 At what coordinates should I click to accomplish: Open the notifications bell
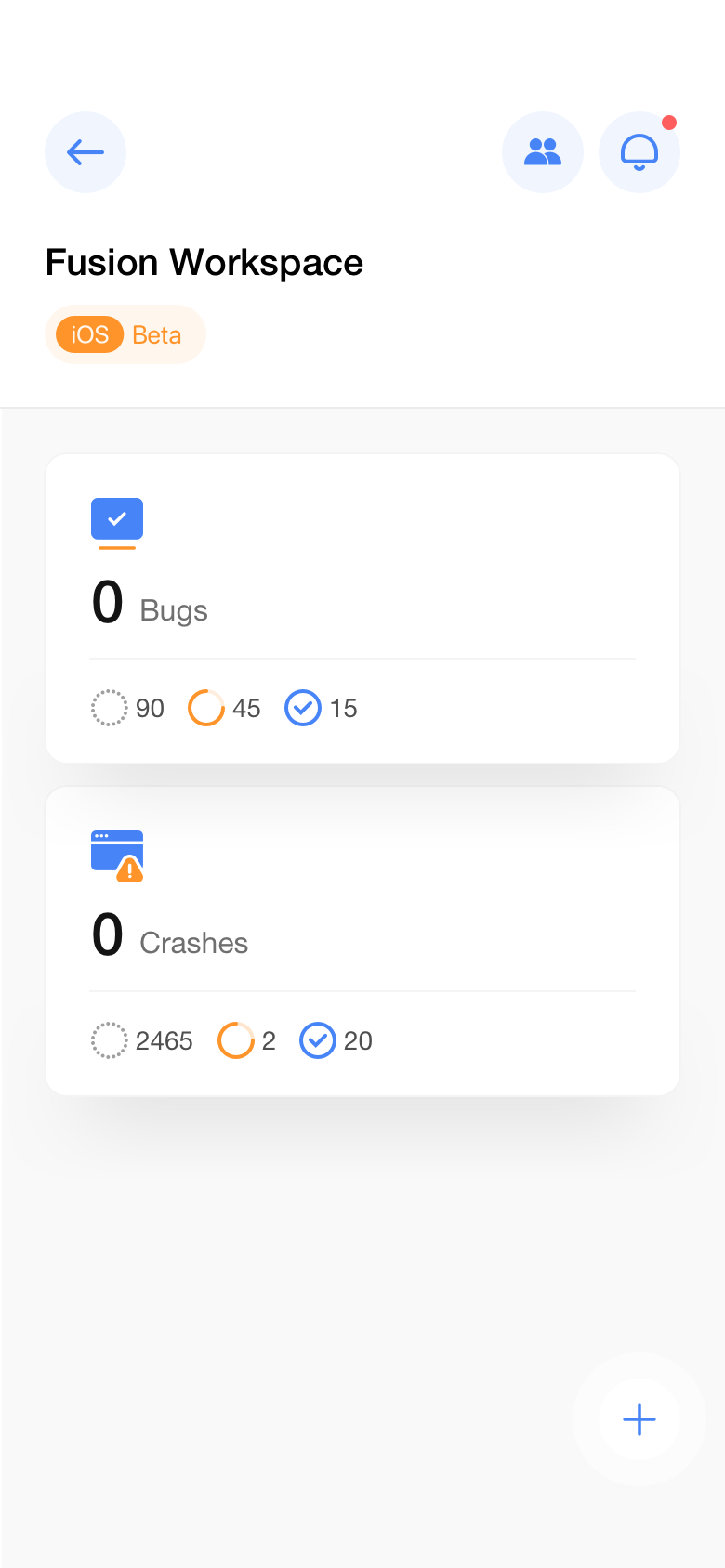639,152
